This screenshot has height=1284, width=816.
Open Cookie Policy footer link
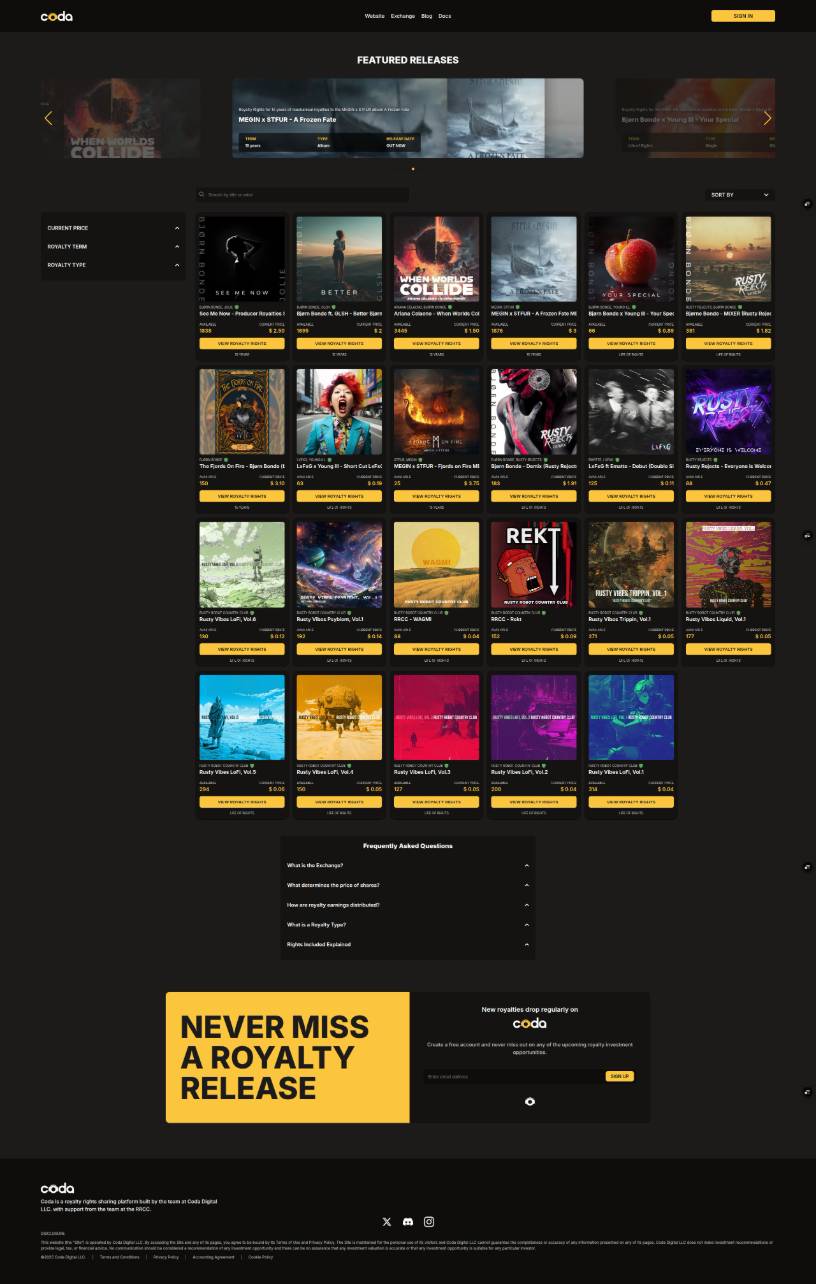[x=261, y=1257]
